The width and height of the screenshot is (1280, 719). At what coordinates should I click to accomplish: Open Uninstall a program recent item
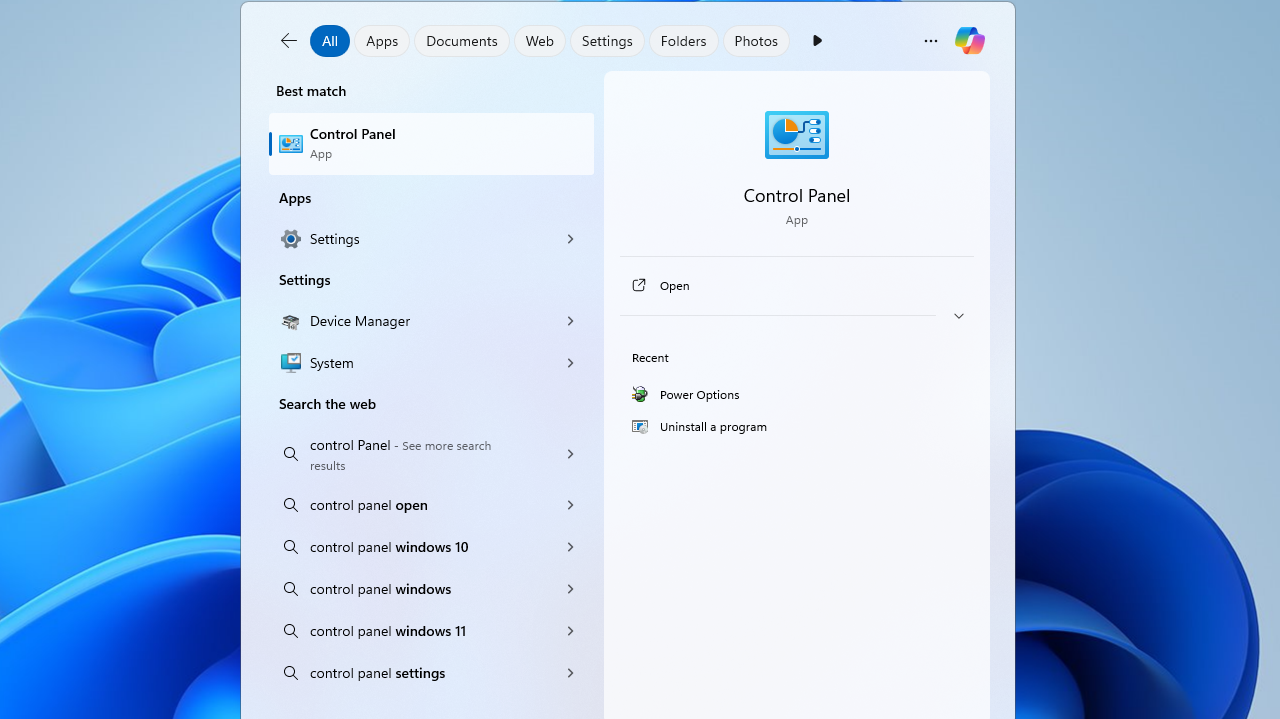(x=713, y=427)
